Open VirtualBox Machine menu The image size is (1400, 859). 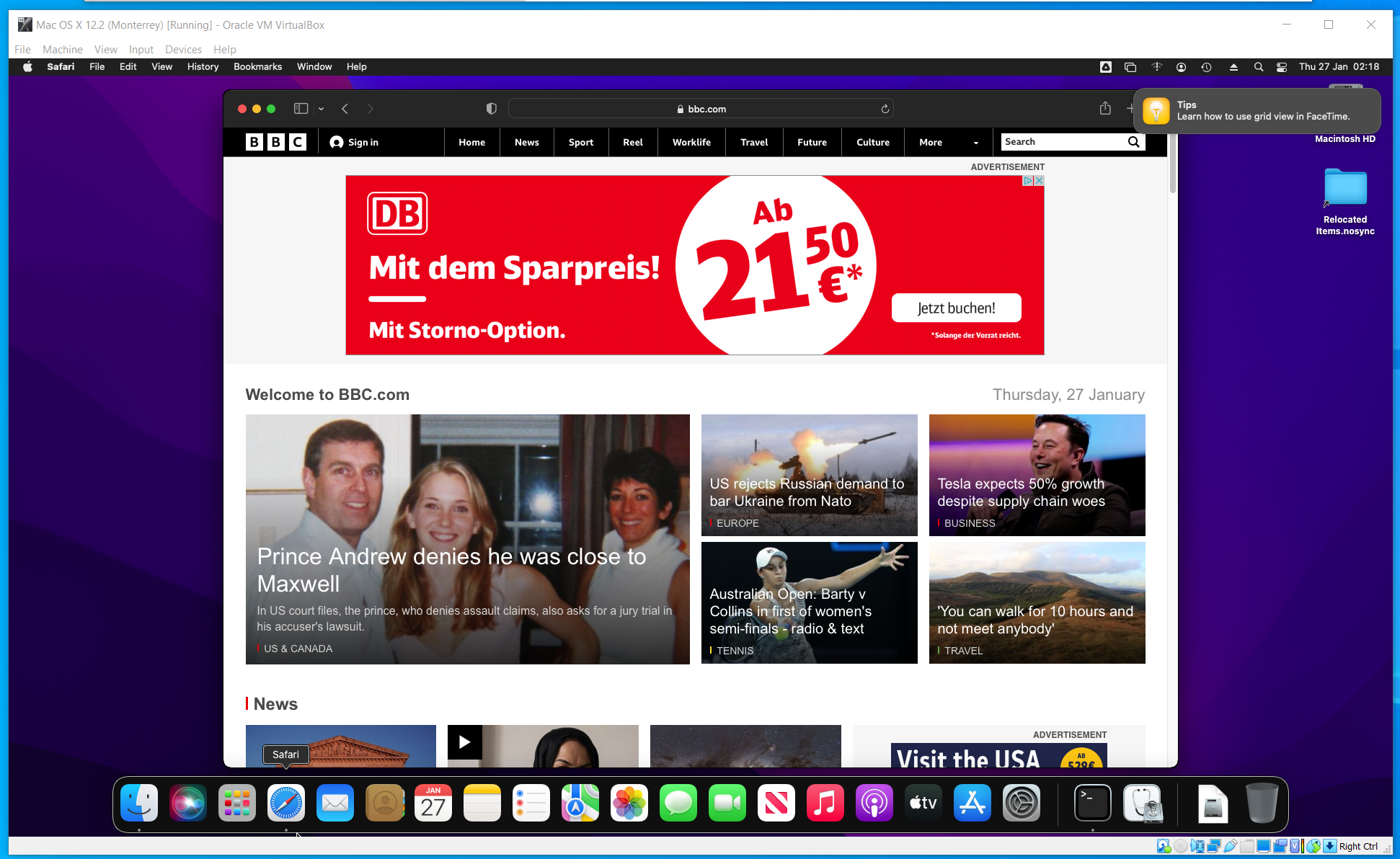(x=62, y=49)
